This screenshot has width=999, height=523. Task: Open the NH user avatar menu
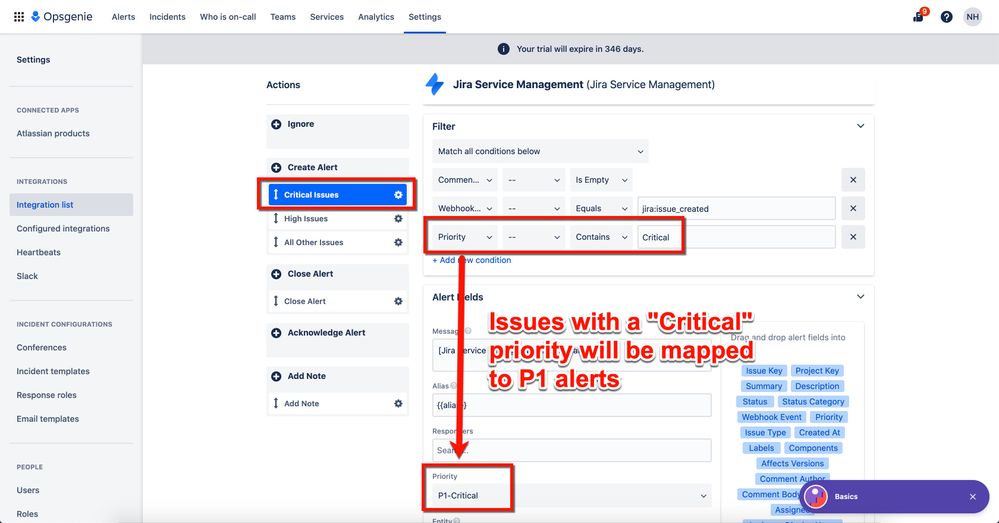(x=972, y=17)
